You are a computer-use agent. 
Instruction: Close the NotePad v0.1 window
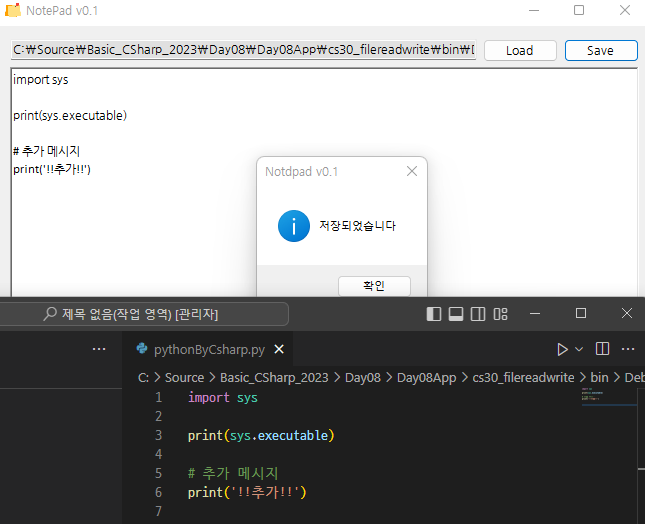tap(624, 10)
